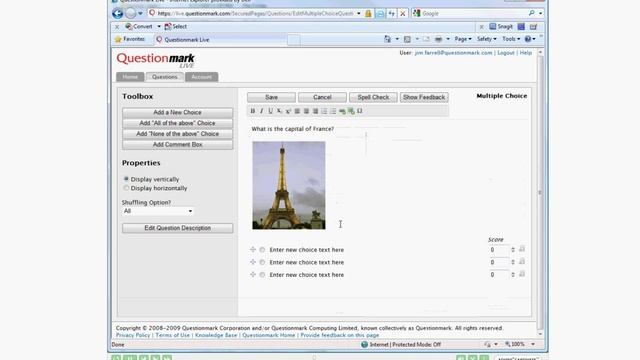
Task: Go back with browser Back button
Action: (x=118, y=13)
